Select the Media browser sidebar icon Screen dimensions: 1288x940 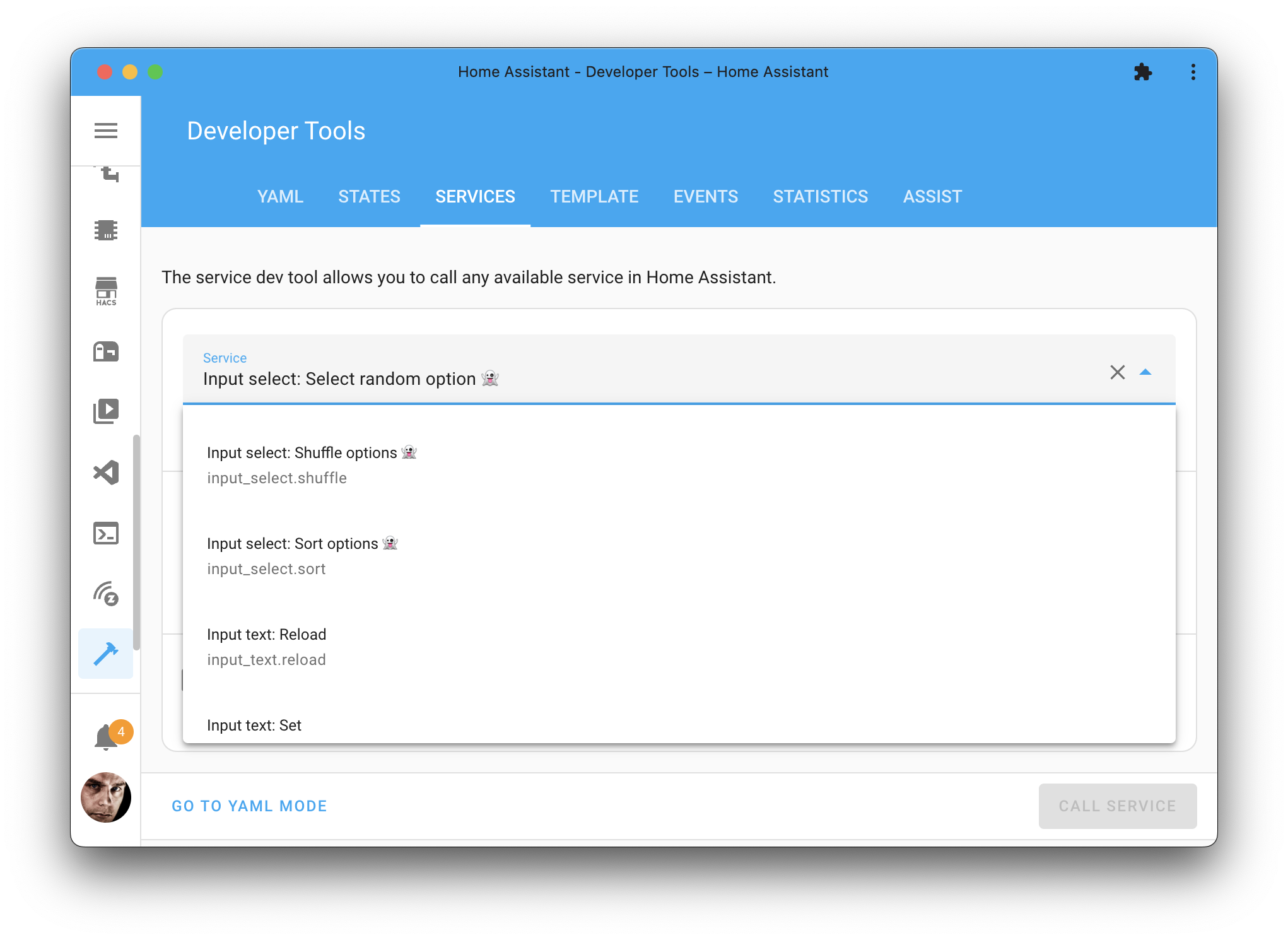(106, 411)
